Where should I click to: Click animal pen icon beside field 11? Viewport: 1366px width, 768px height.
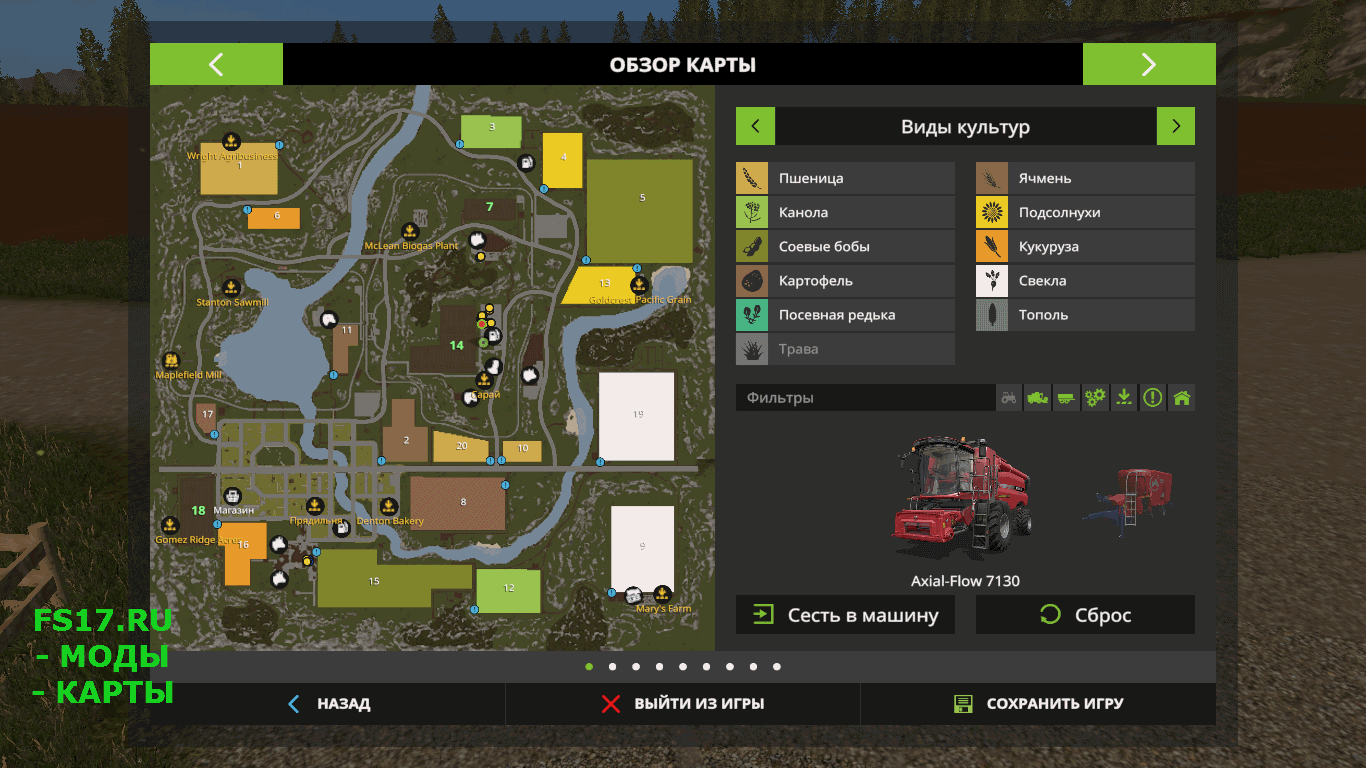click(329, 319)
